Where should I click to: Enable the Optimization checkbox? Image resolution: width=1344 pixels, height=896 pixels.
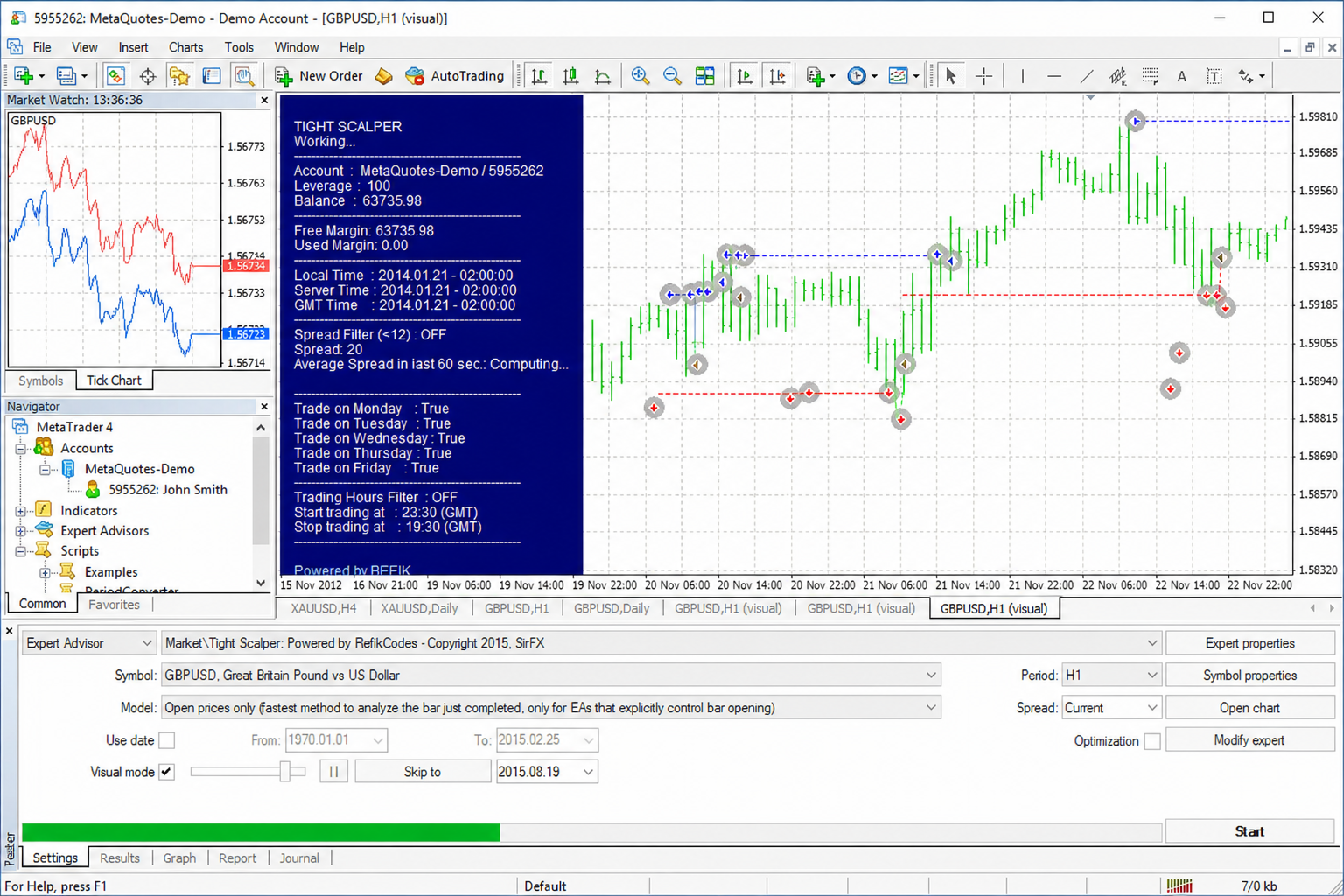[x=1152, y=741]
